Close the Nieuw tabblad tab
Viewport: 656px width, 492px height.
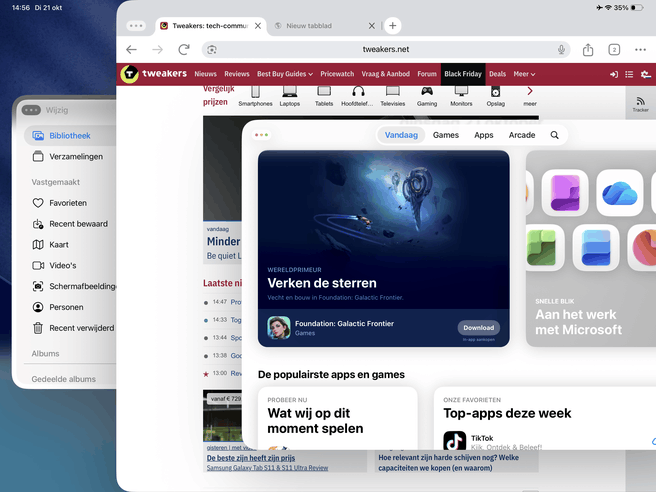pos(372,26)
